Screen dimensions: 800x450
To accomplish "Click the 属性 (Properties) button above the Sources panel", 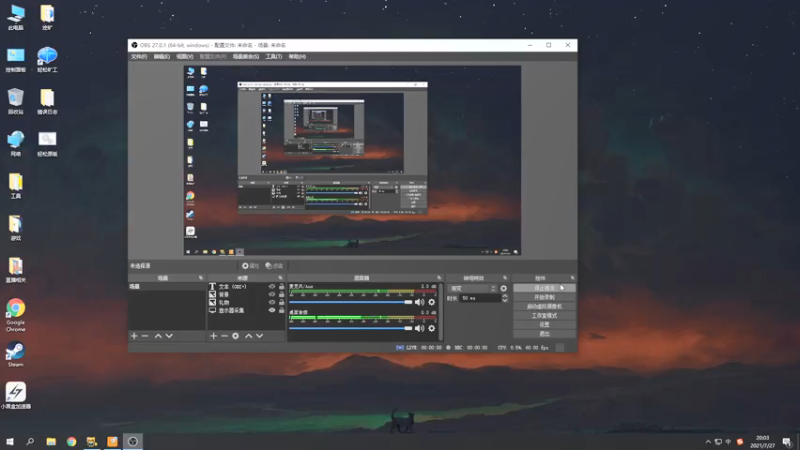I will coord(251,266).
